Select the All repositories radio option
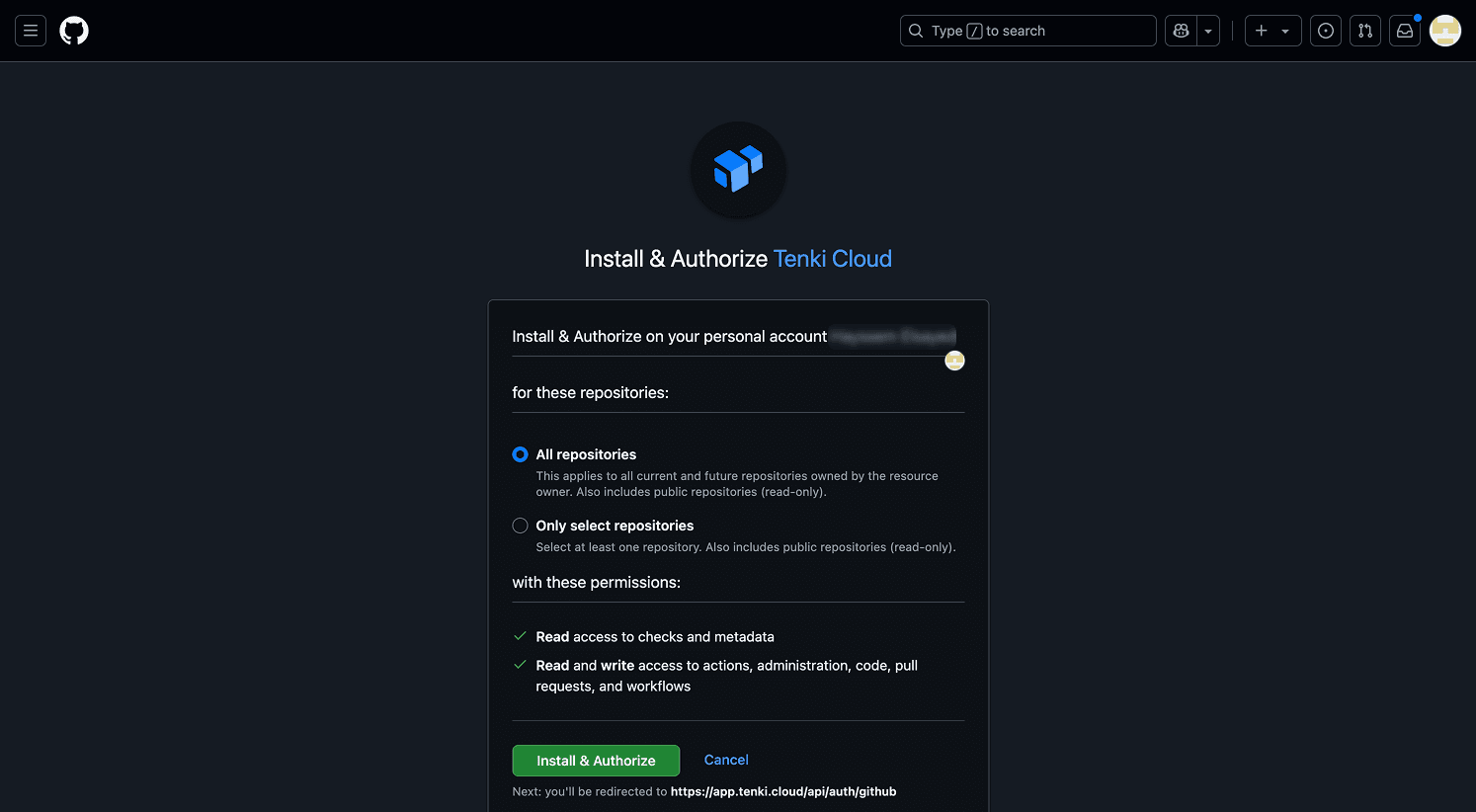This screenshot has width=1476, height=812. (x=520, y=454)
